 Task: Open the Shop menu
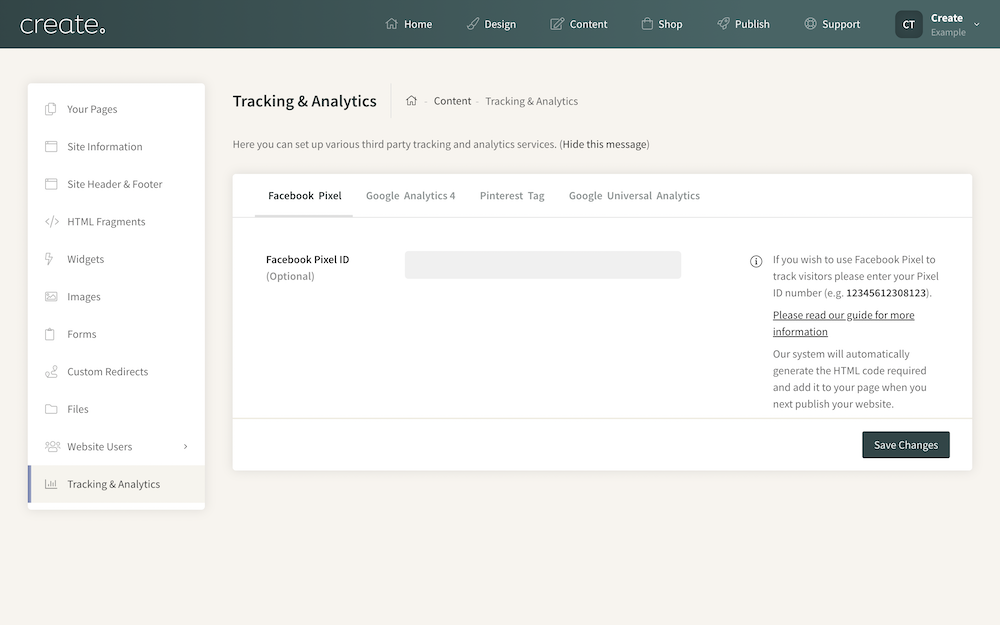point(670,24)
